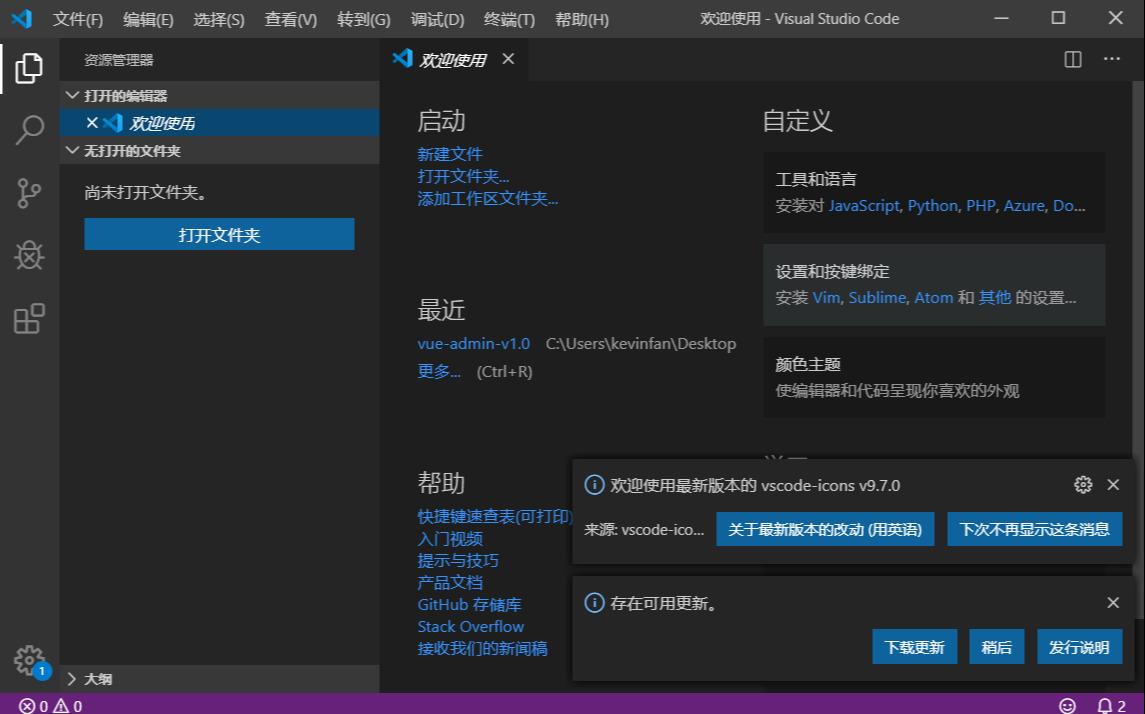Open the Stack Overflow link

[x=470, y=626]
